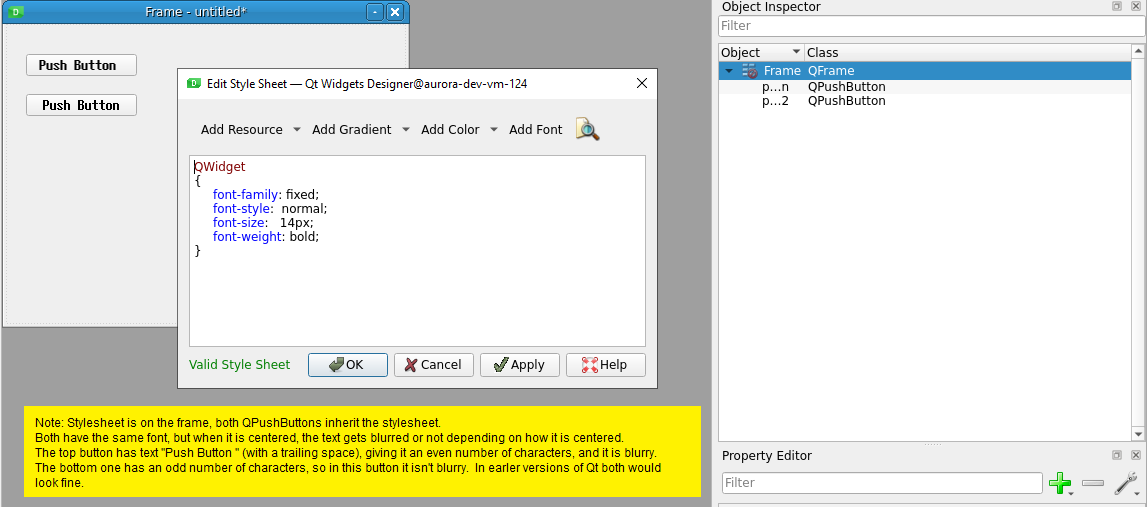1147x507 pixels.
Task: Collapse the Frame tree node
Action: (x=729, y=71)
